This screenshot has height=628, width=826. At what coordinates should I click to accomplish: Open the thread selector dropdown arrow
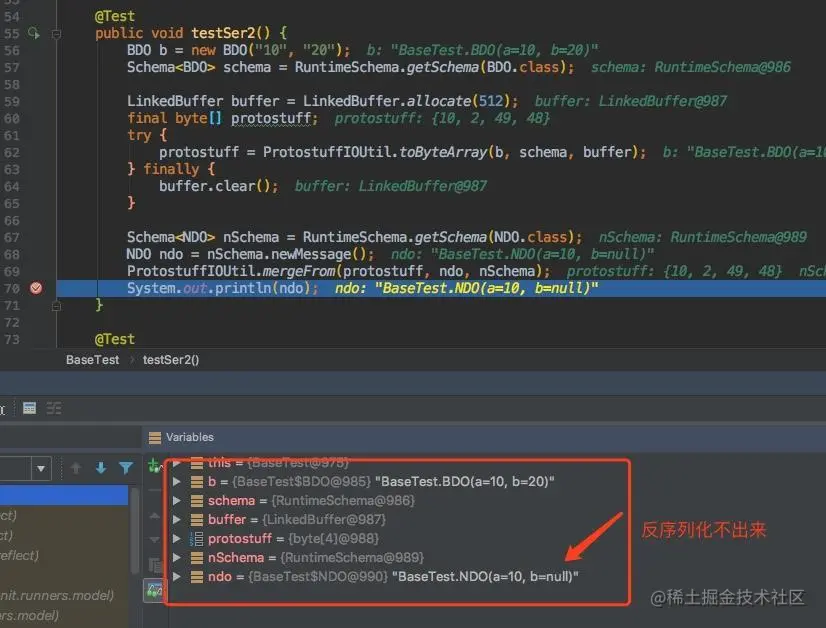coord(41,468)
